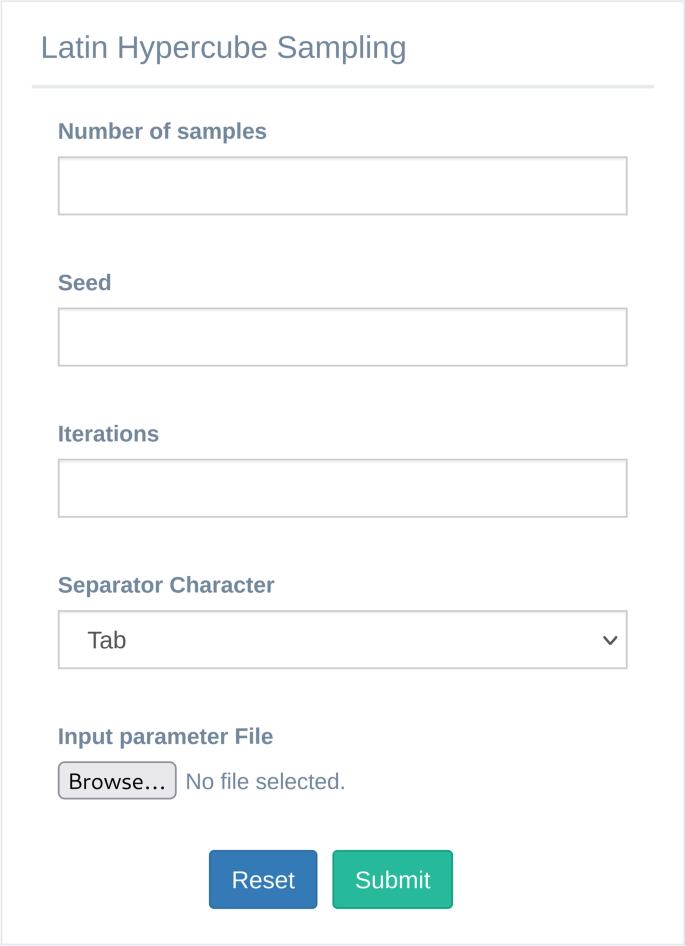
Task: Click the 'Iterations' field label
Action: (108, 434)
